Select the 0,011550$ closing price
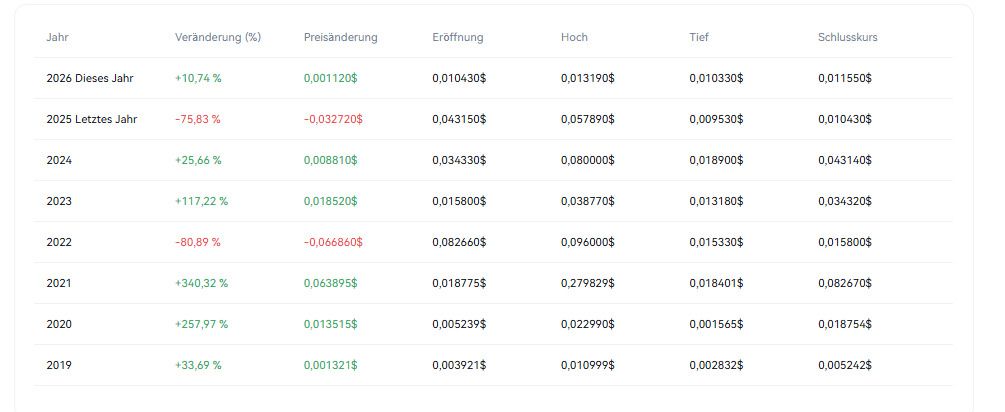 click(x=845, y=78)
